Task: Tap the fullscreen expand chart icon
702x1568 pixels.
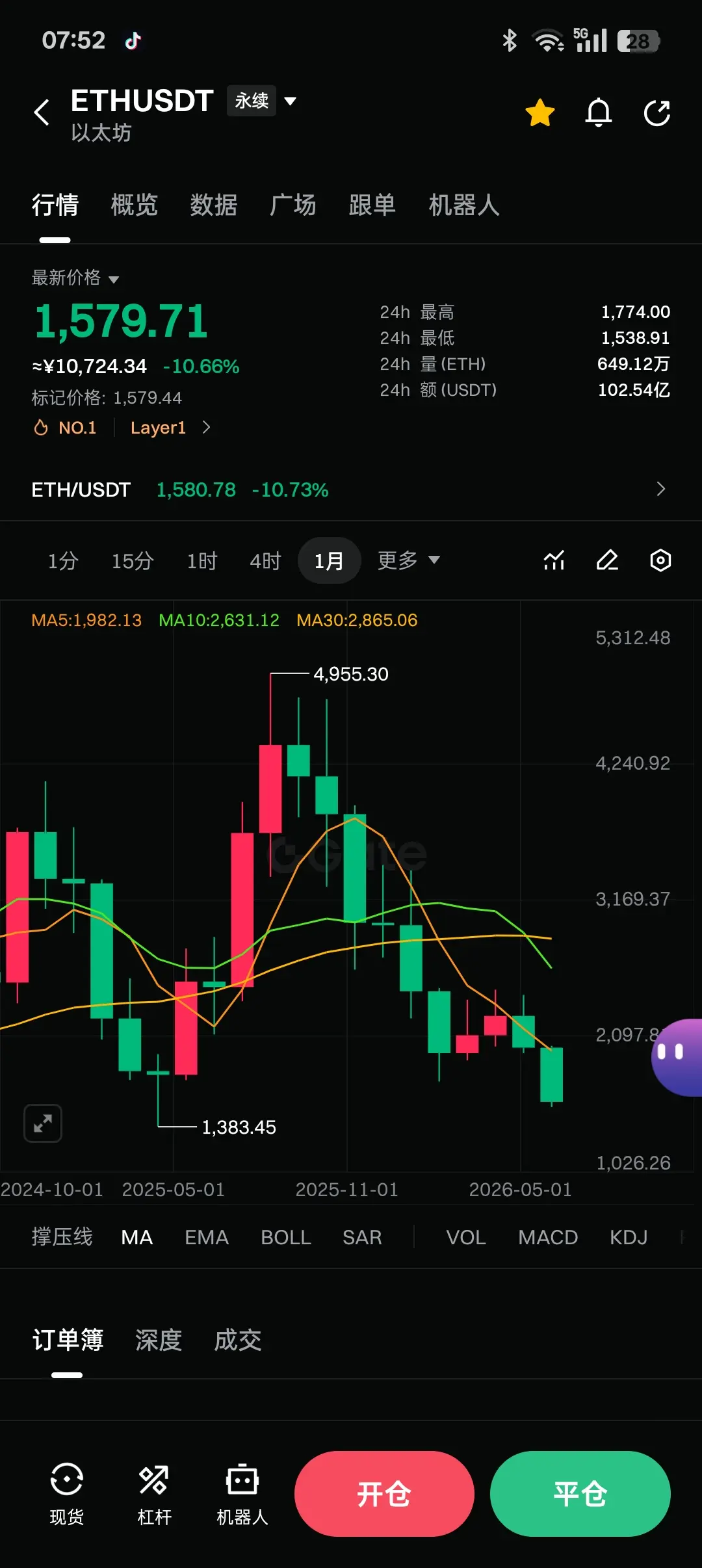Action: 43,1123
